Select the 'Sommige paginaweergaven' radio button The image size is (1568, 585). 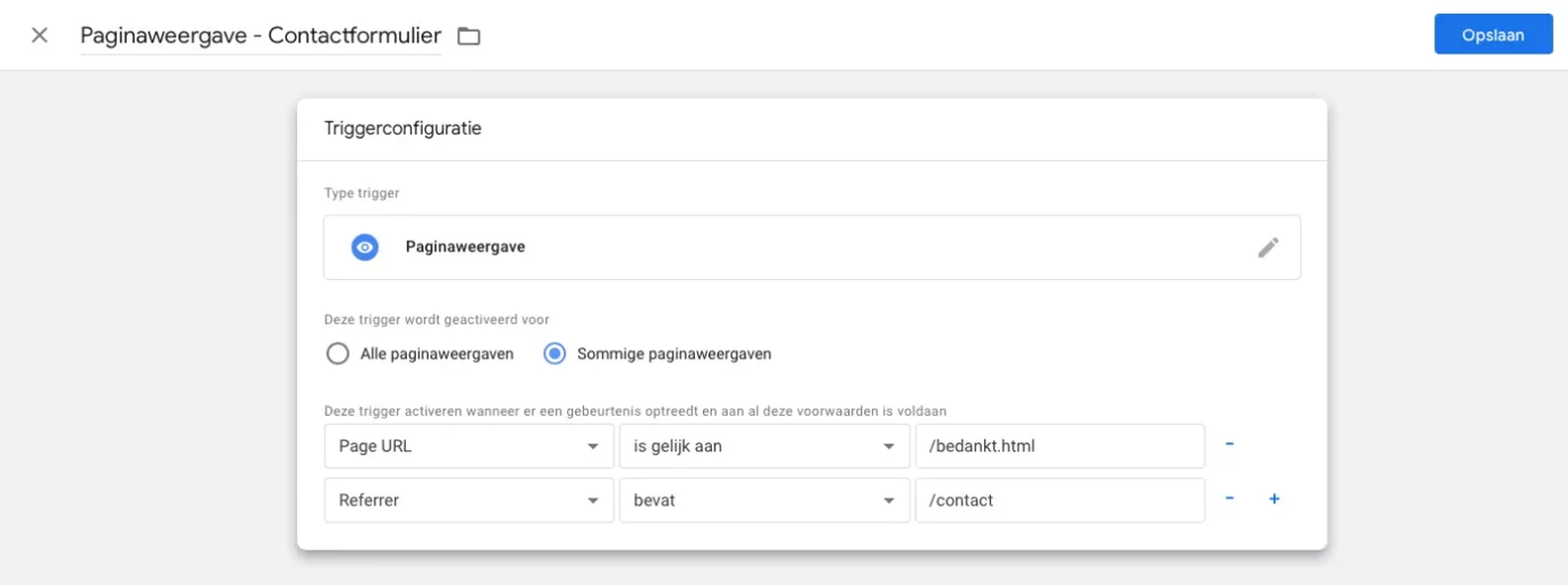click(554, 353)
